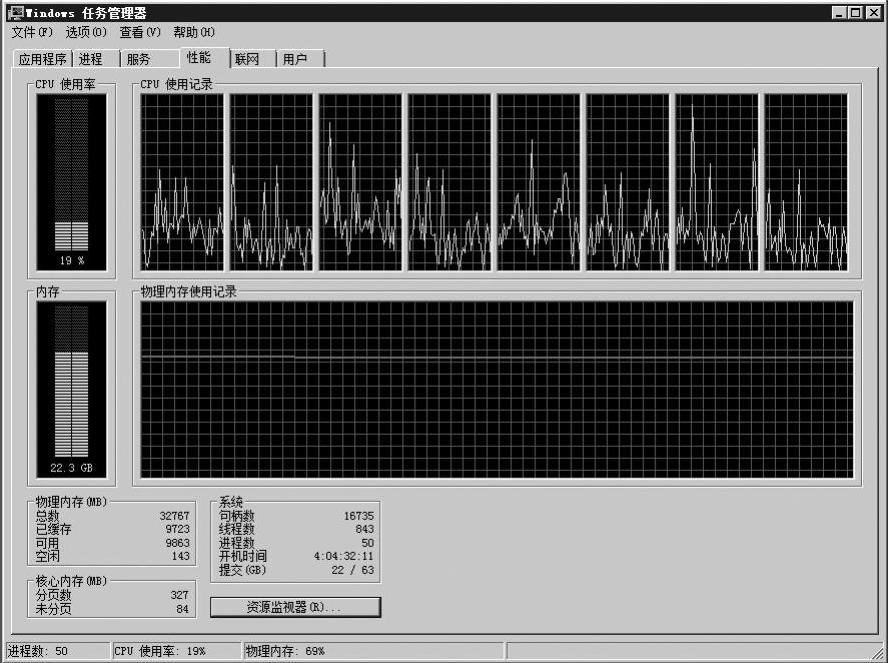Screen dimensions: 888x663
Task: Show the 联网 tab
Action: [x=247, y=59]
